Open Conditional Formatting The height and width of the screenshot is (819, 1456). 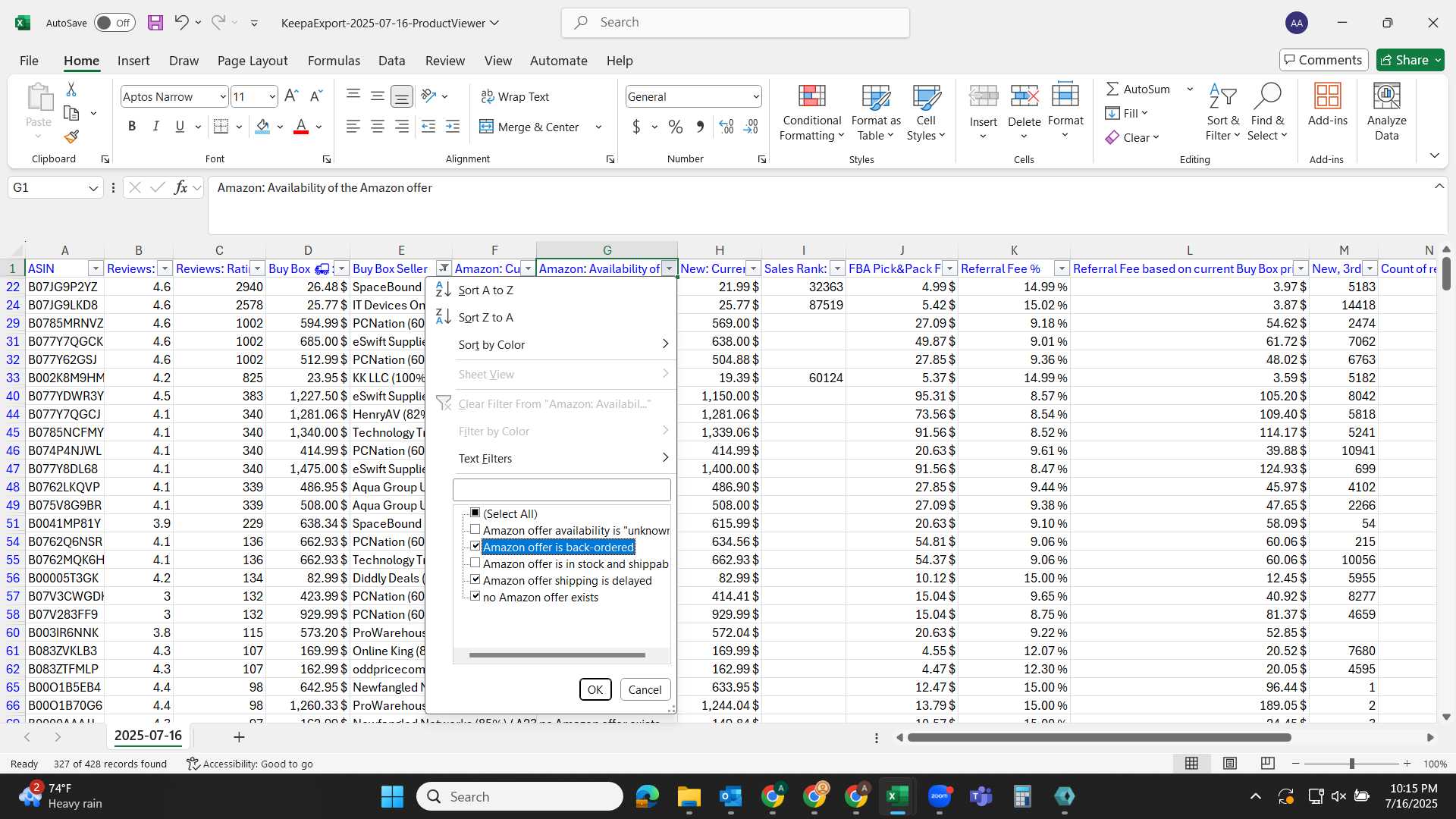(811, 112)
